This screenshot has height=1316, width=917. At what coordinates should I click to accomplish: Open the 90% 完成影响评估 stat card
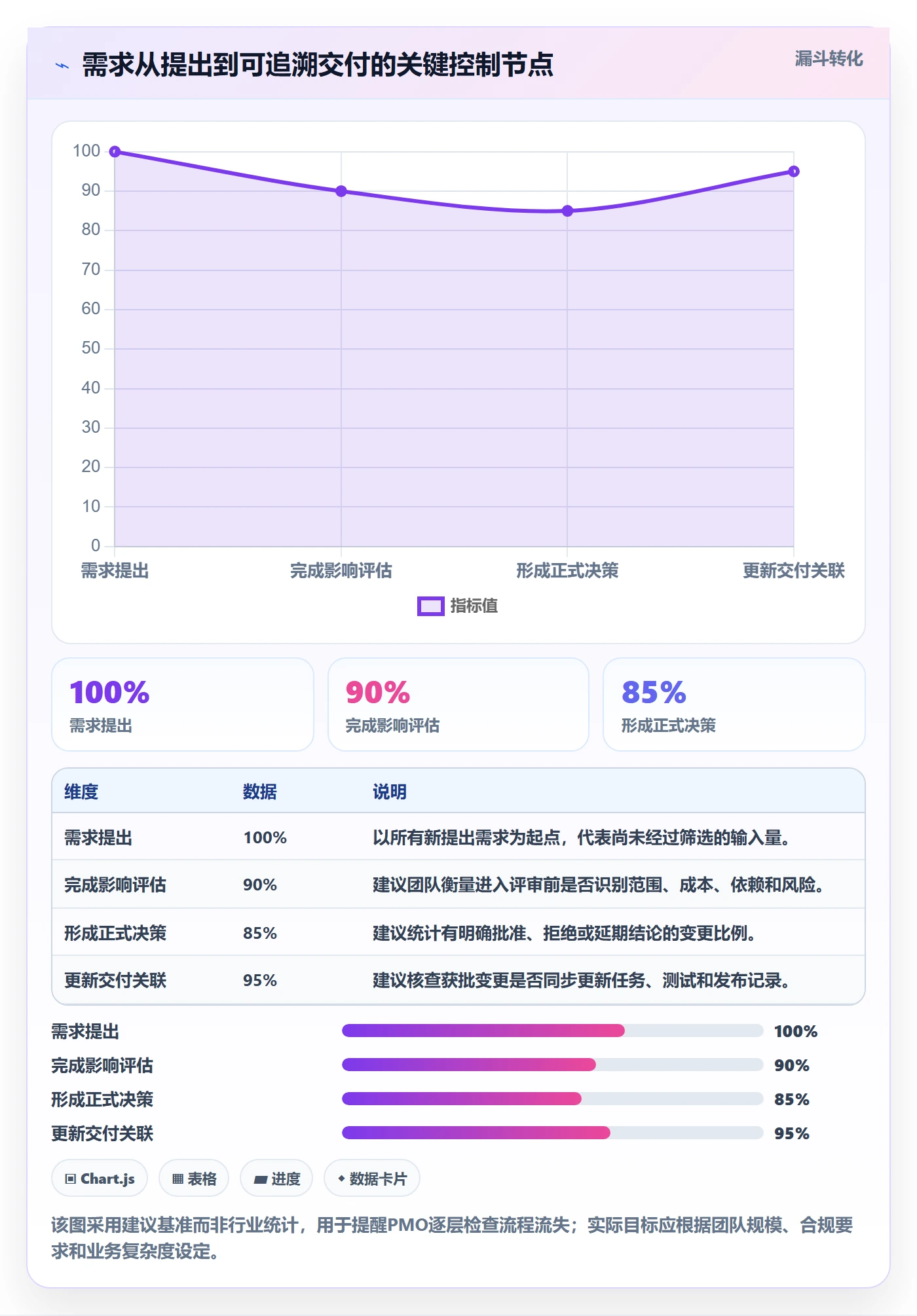458,704
